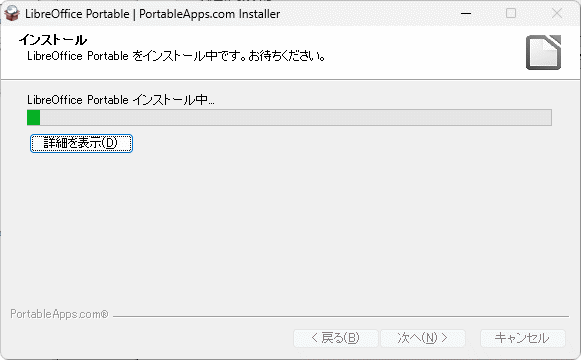Screen dimensions: 581x360
Task: Close the installer window
Action: (557, 14)
